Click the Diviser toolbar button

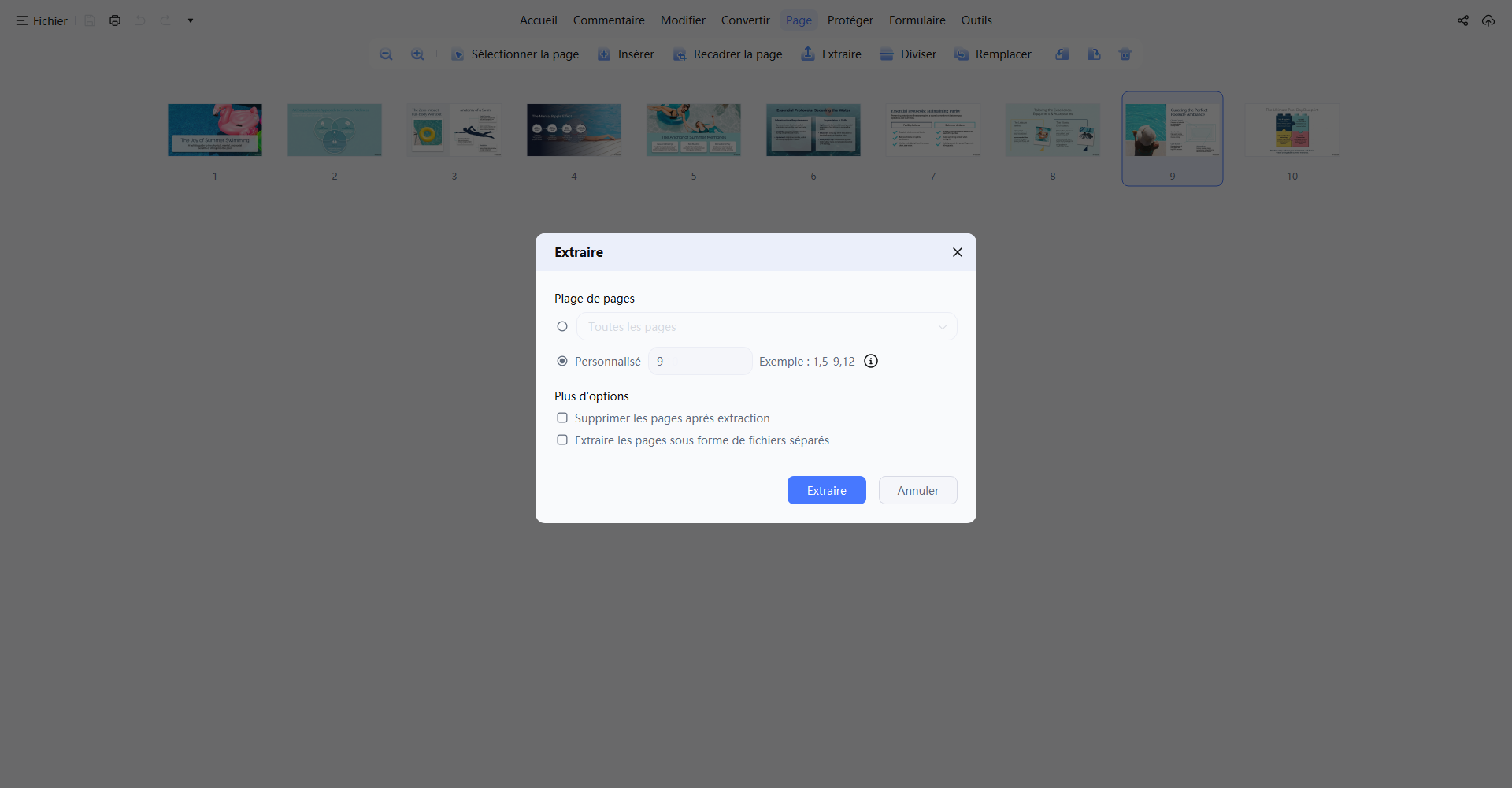tap(908, 54)
